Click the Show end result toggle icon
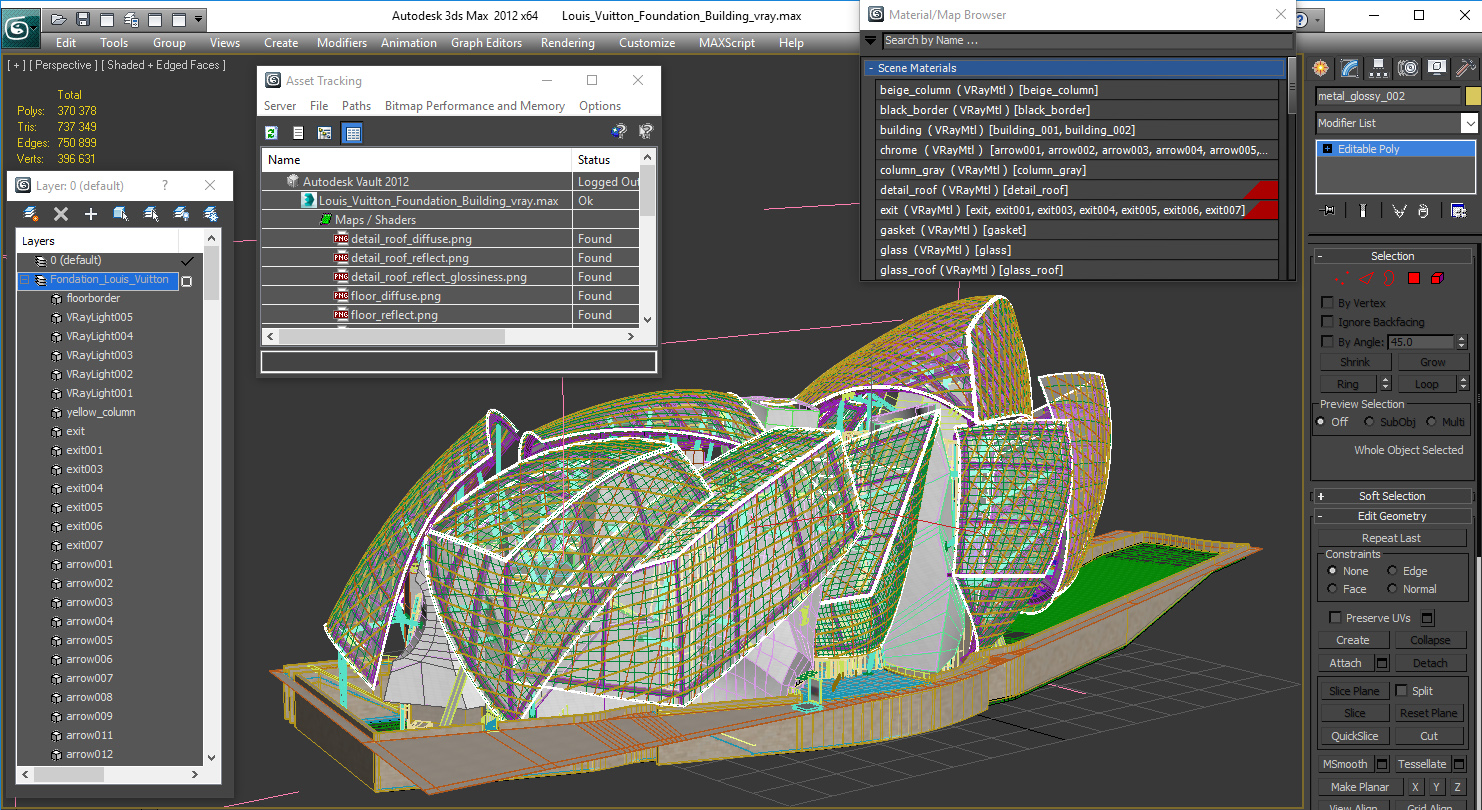The width and height of the screenshot is (1482, 810). click(x=1362, y=211)
